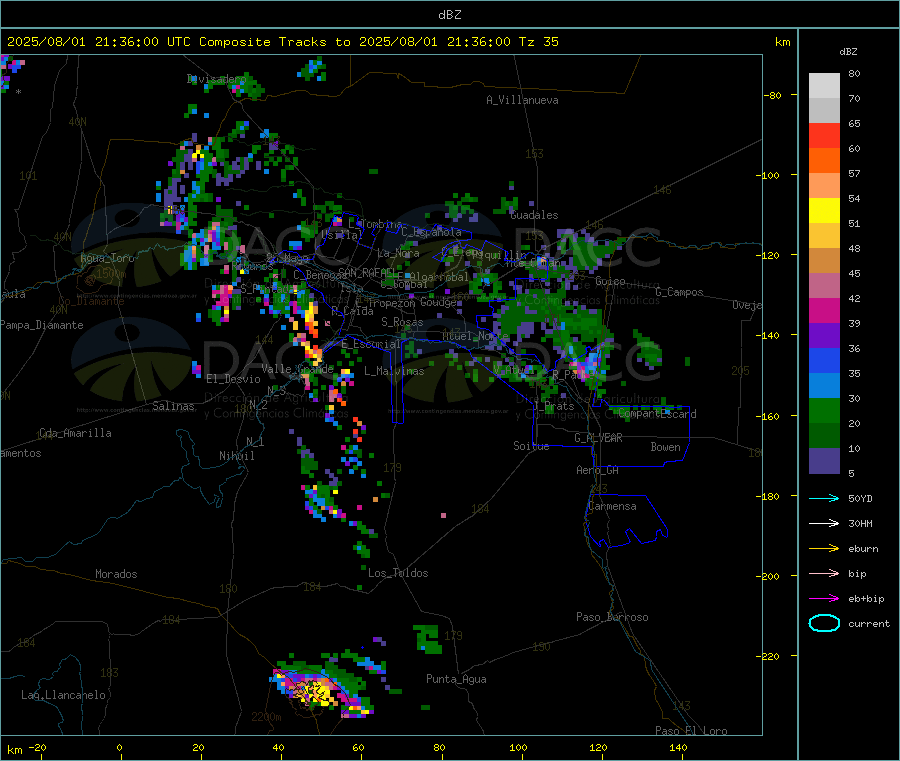The width and height of the screenshot is (900, 761).
Task: Click the Paso_El_Loro map label
Action: [x=691, y=731]
